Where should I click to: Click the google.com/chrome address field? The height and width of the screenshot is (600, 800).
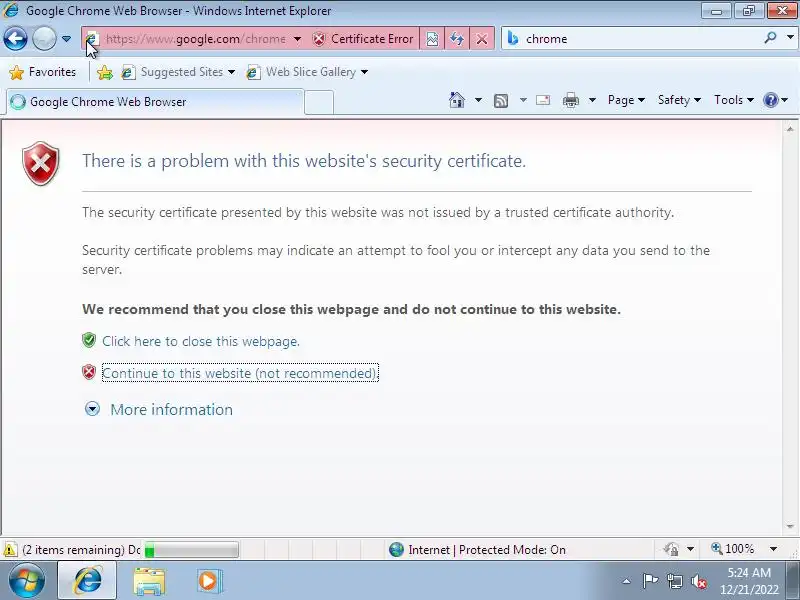coord(195,39)
